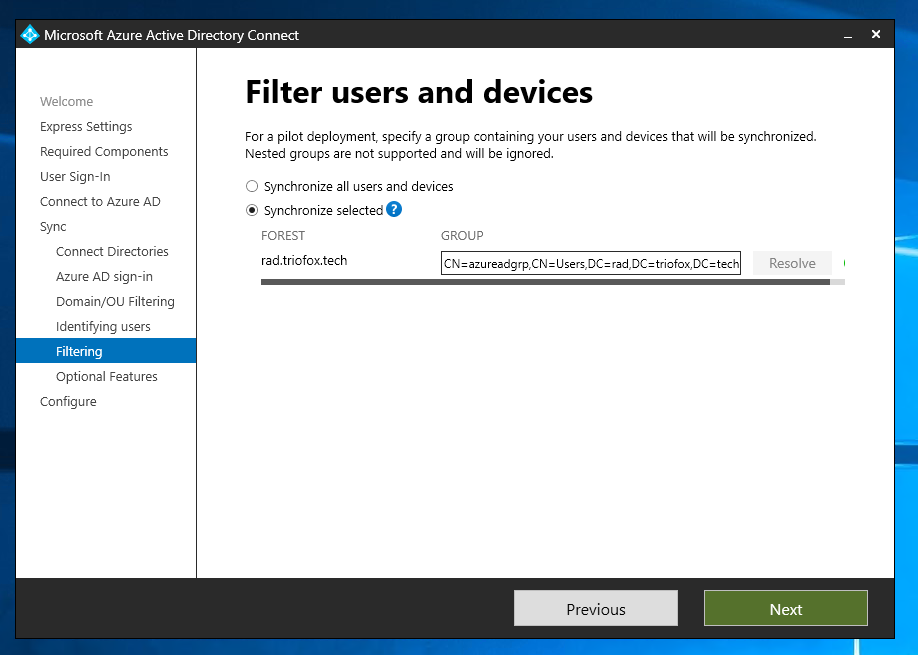Navigate to User Sign-In step

click(75, 177)
